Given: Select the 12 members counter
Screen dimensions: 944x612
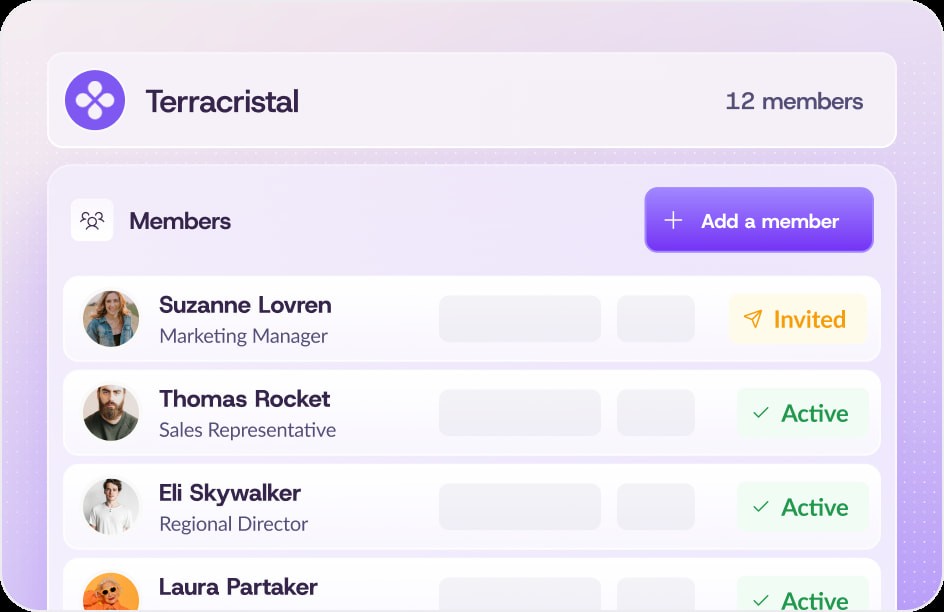Looking at the screenshot, I should (x=795, y=101).
